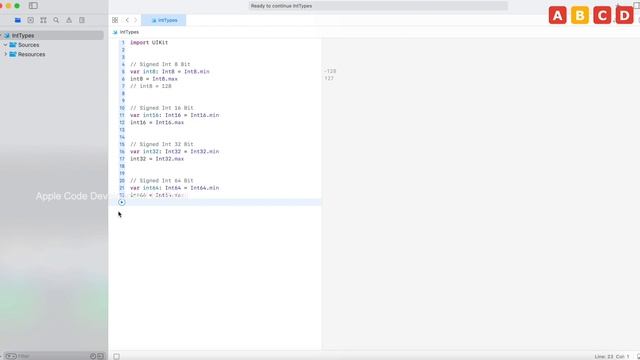Click line 'int16 = Int16.max'
Screen dimensions: 640x360
[157, 122]
